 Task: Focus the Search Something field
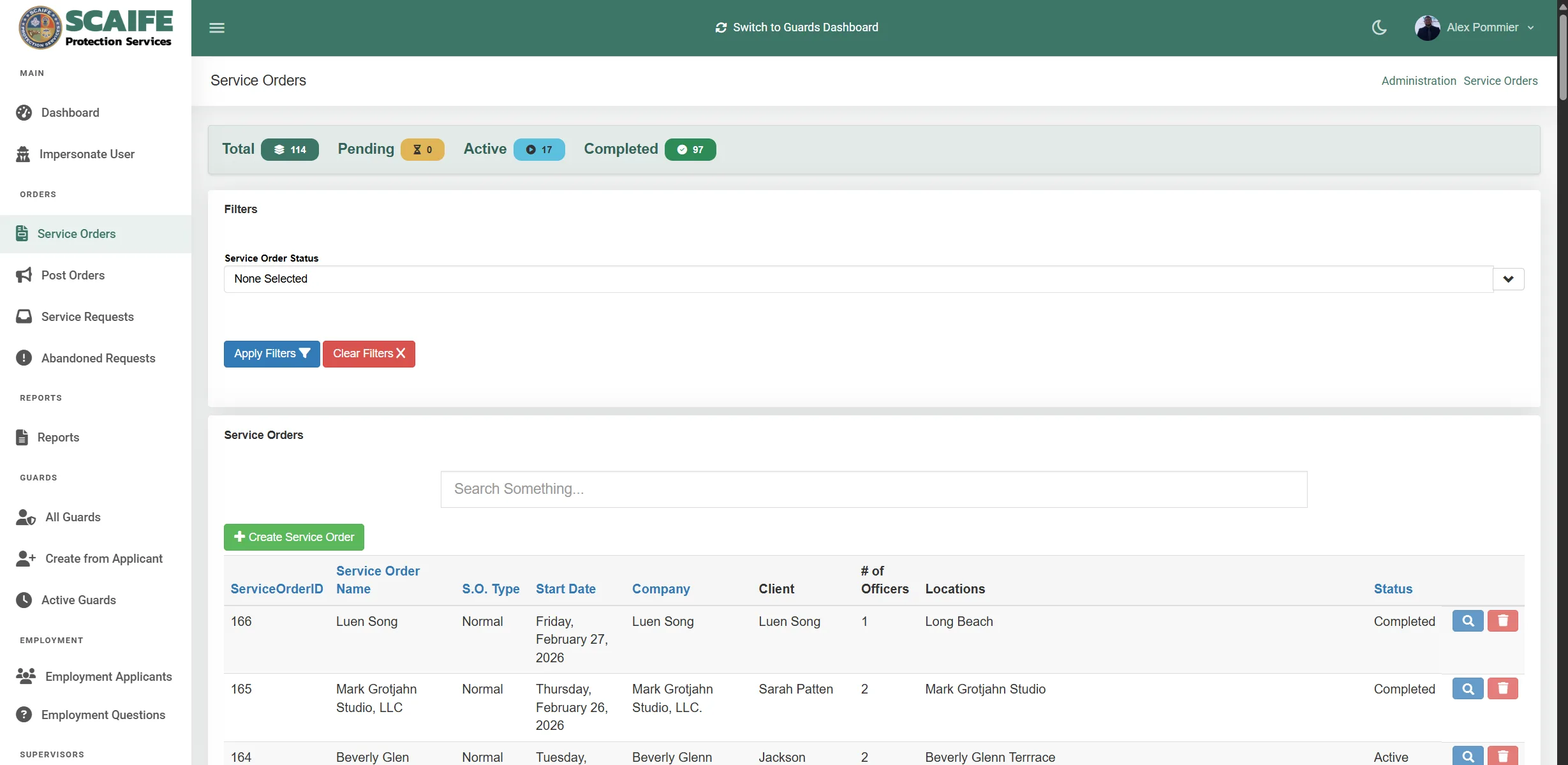(x=874, y=489)
